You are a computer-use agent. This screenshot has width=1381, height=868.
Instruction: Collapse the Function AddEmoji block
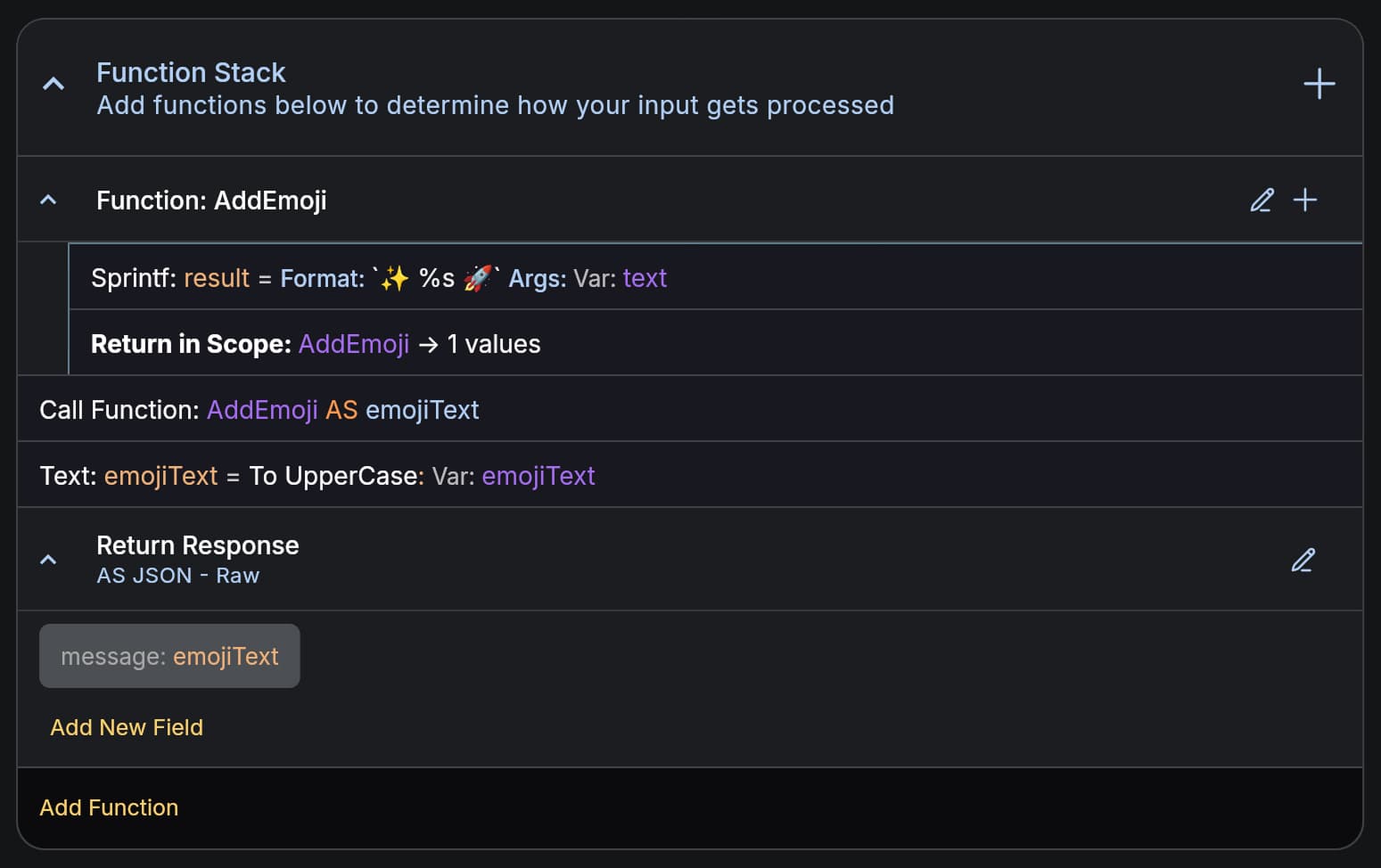[x=47, y=200]
